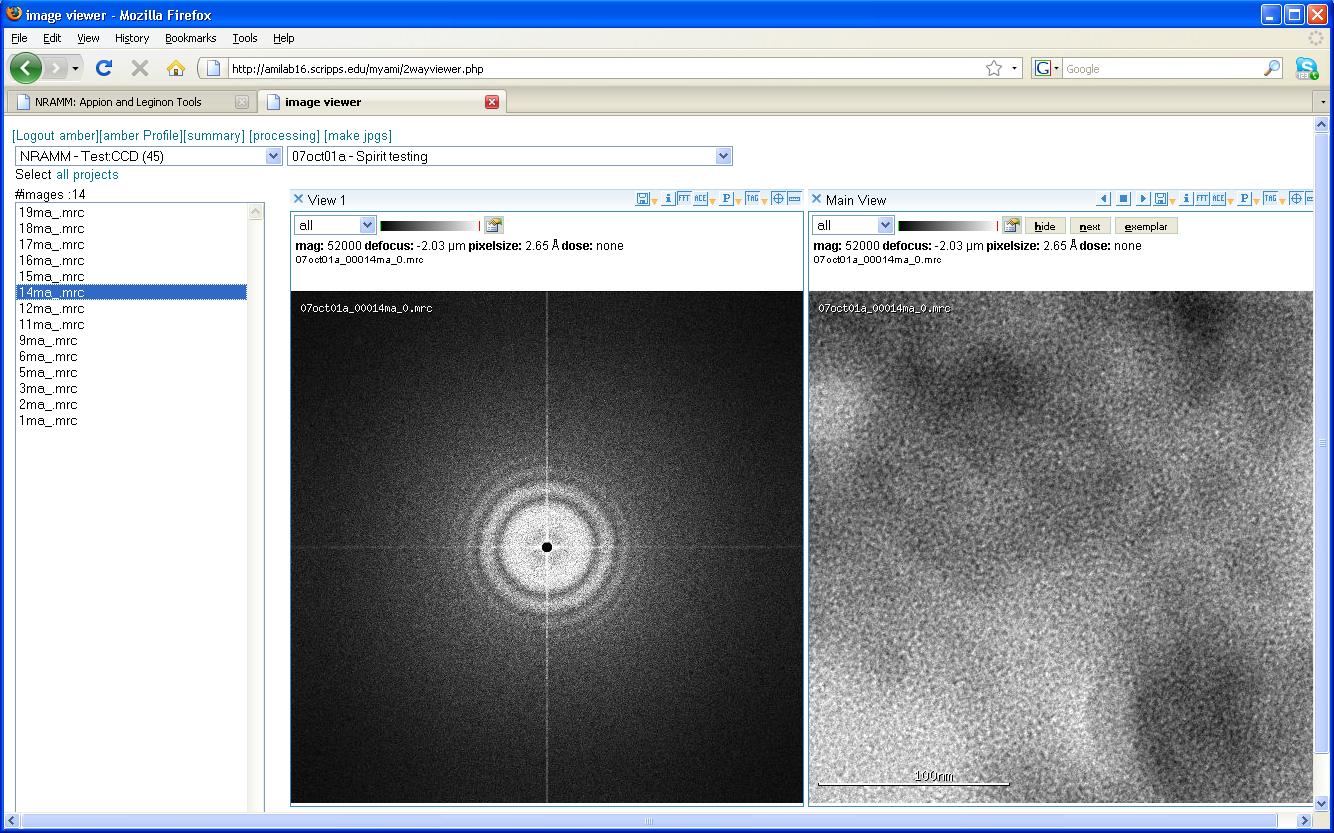Switch to NRAMM: Appion and Leginon Tools tab
This screenshot has height=833, width=1334.
[x=118, y=102]
